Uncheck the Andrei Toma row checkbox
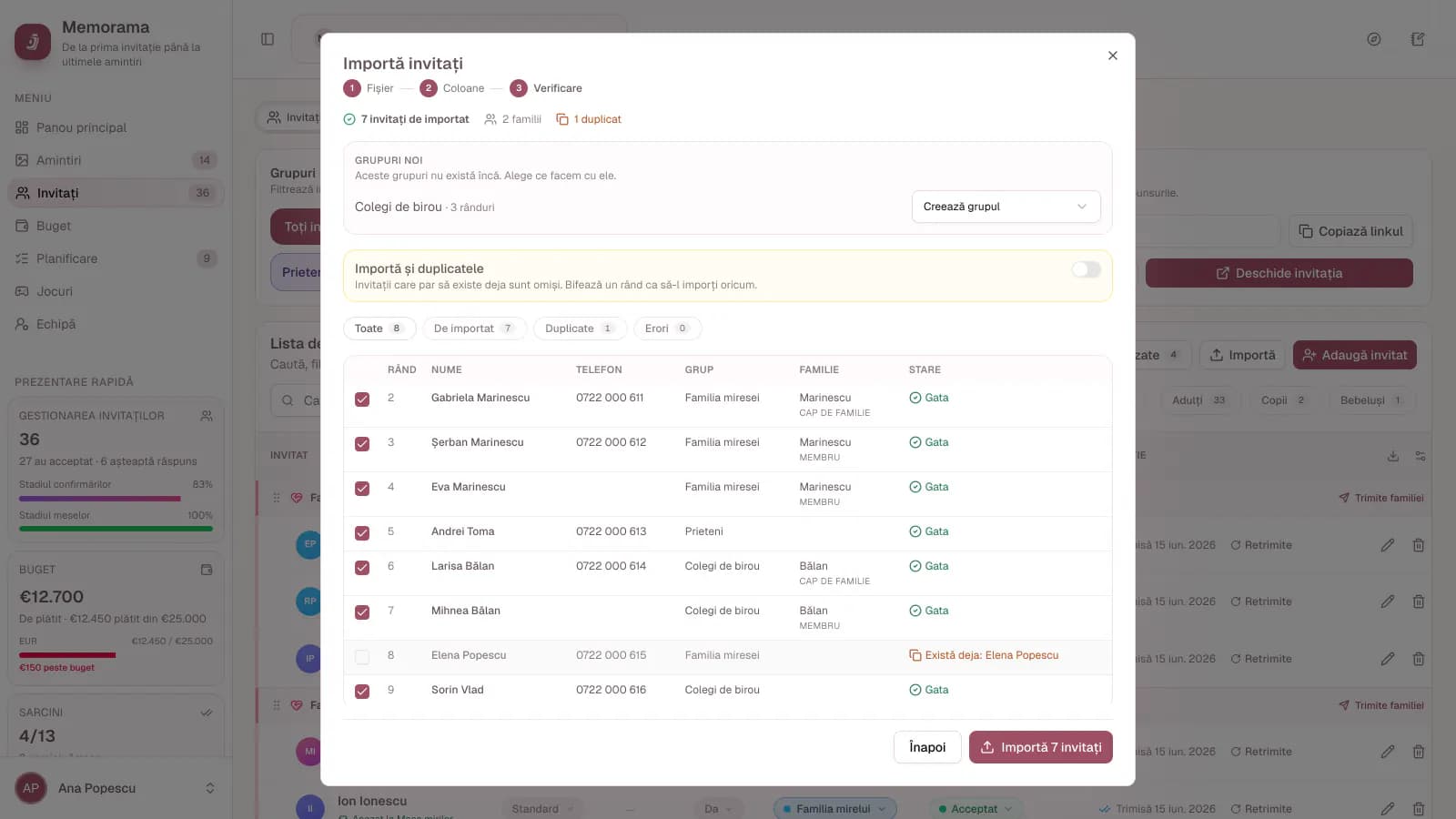 click(362, 533)
